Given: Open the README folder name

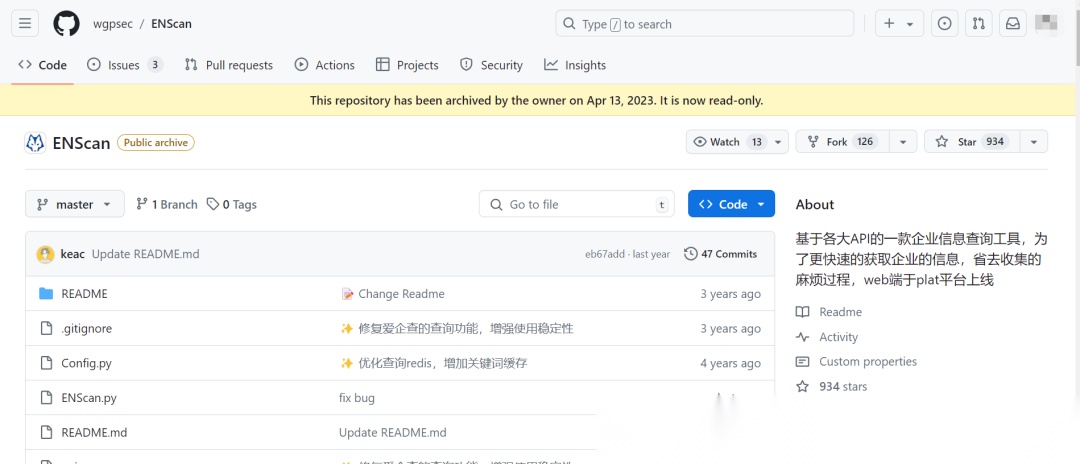Looking at the screenshot, I should coord(84,294).
